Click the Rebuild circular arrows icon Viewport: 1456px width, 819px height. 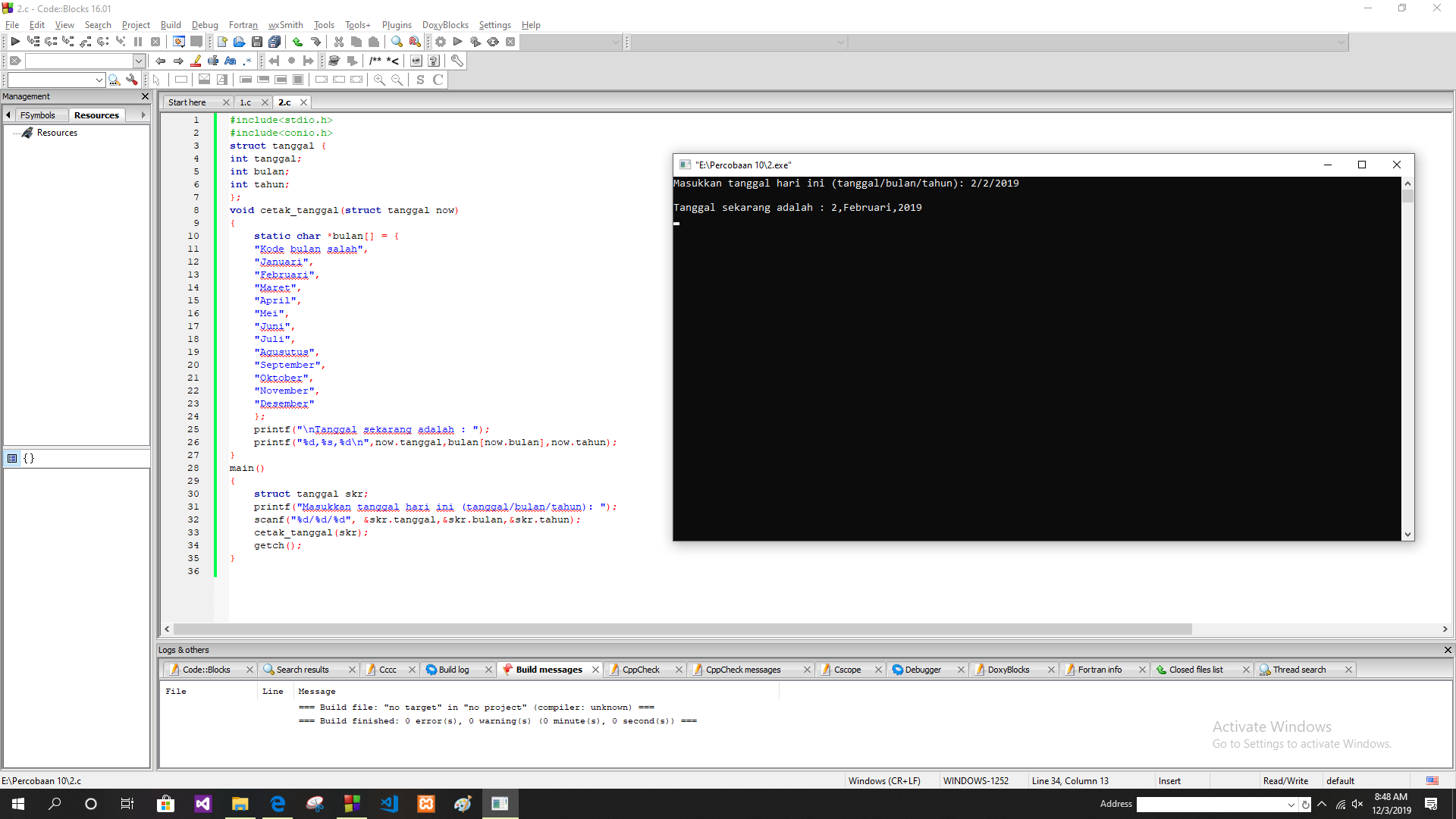(x=493, y=42)
